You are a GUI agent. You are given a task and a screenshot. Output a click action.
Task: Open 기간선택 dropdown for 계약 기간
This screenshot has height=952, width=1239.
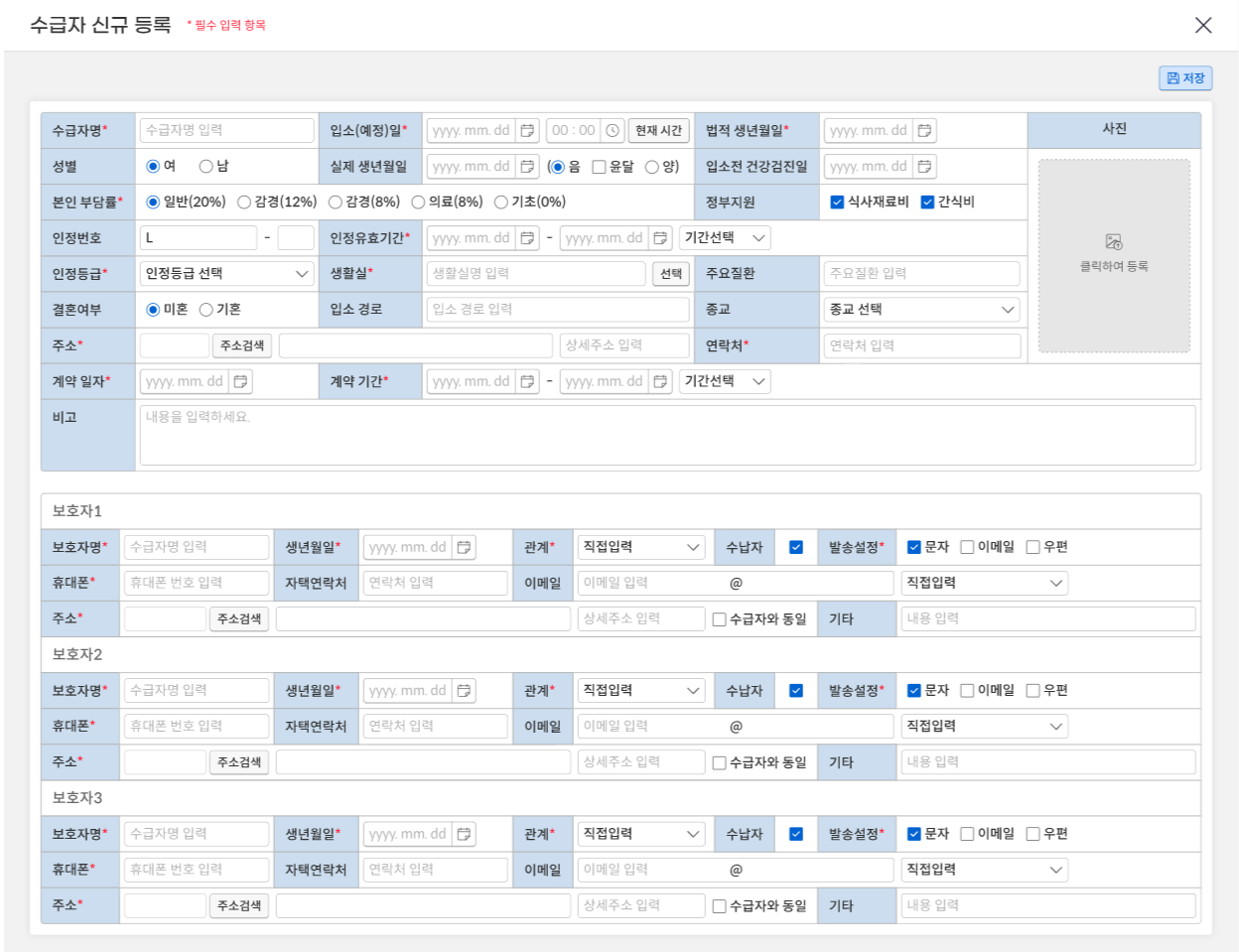725,381
